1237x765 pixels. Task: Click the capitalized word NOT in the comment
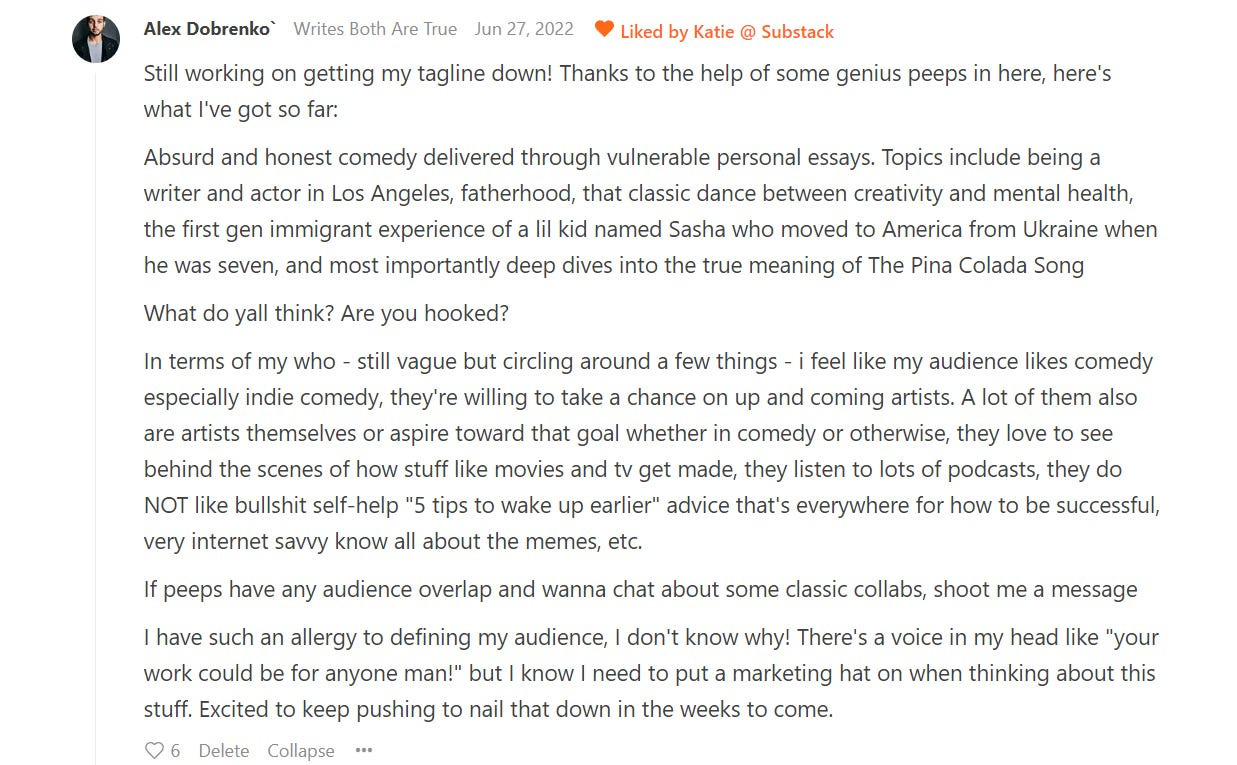click(x=168, y=505)
